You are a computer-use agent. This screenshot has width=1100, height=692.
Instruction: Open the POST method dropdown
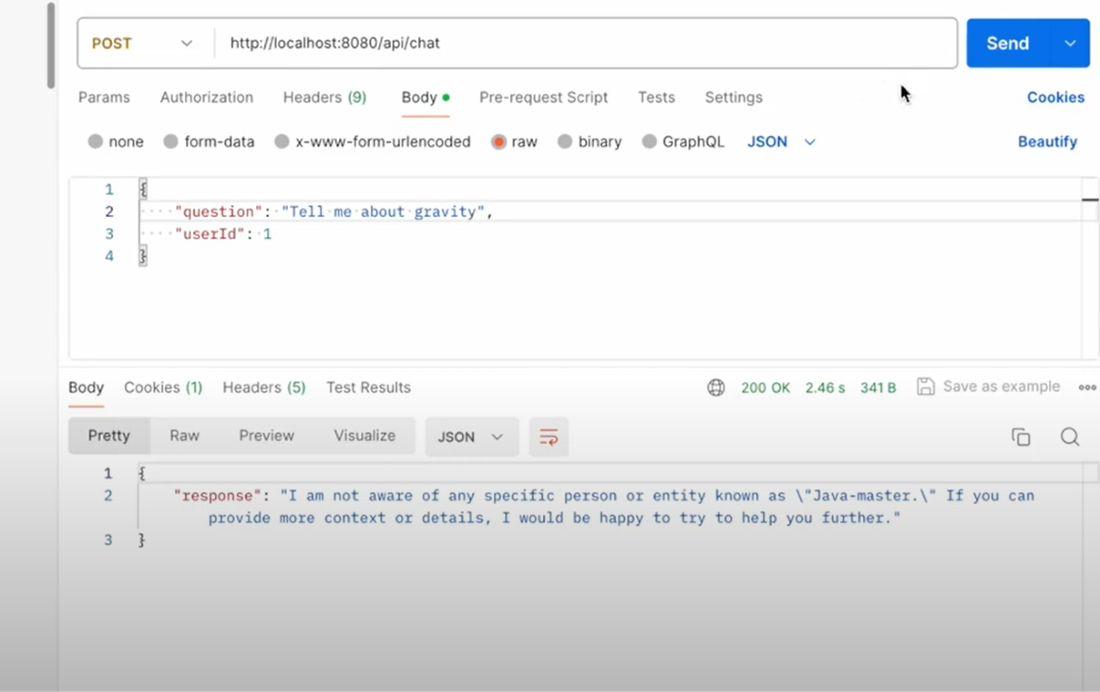click(x=142, y=44)
